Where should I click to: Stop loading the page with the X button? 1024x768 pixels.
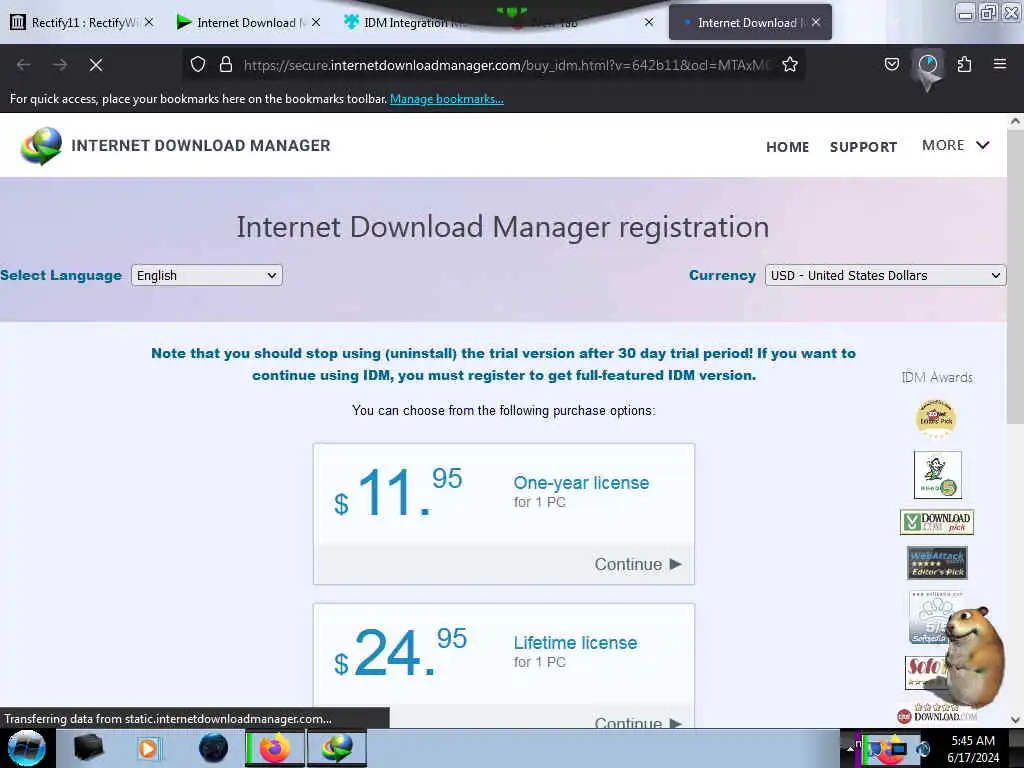tap(96, 65)
